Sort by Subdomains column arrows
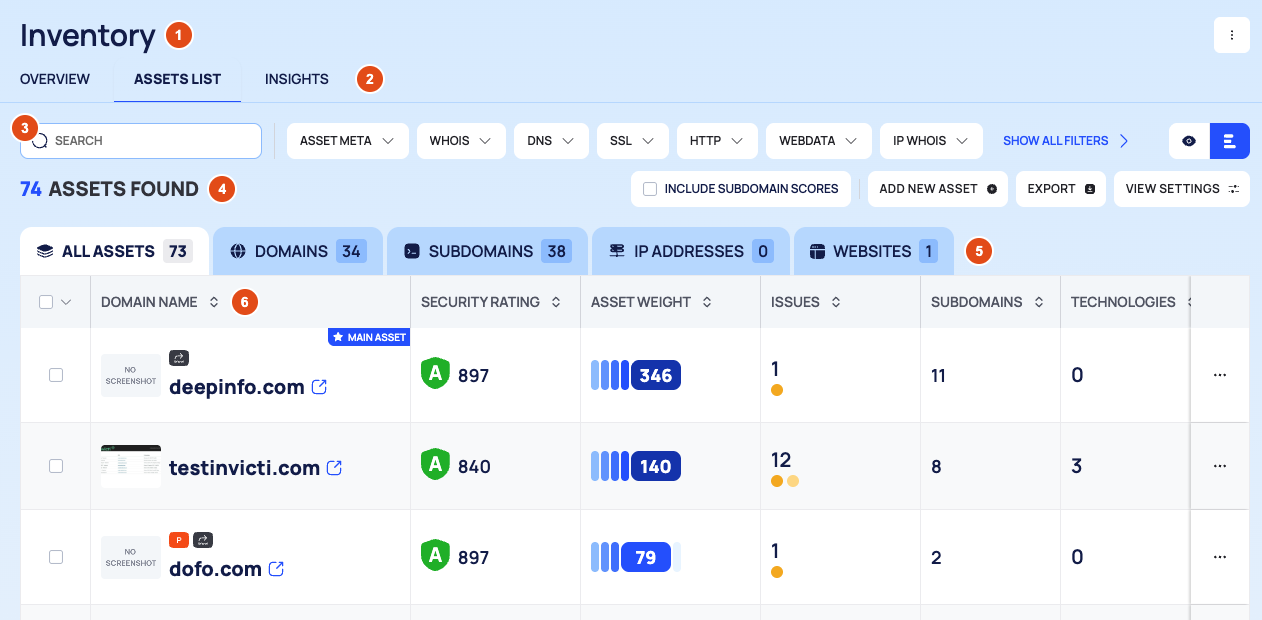Screen dimensions: 1262x620 [x=1039, y=302]
